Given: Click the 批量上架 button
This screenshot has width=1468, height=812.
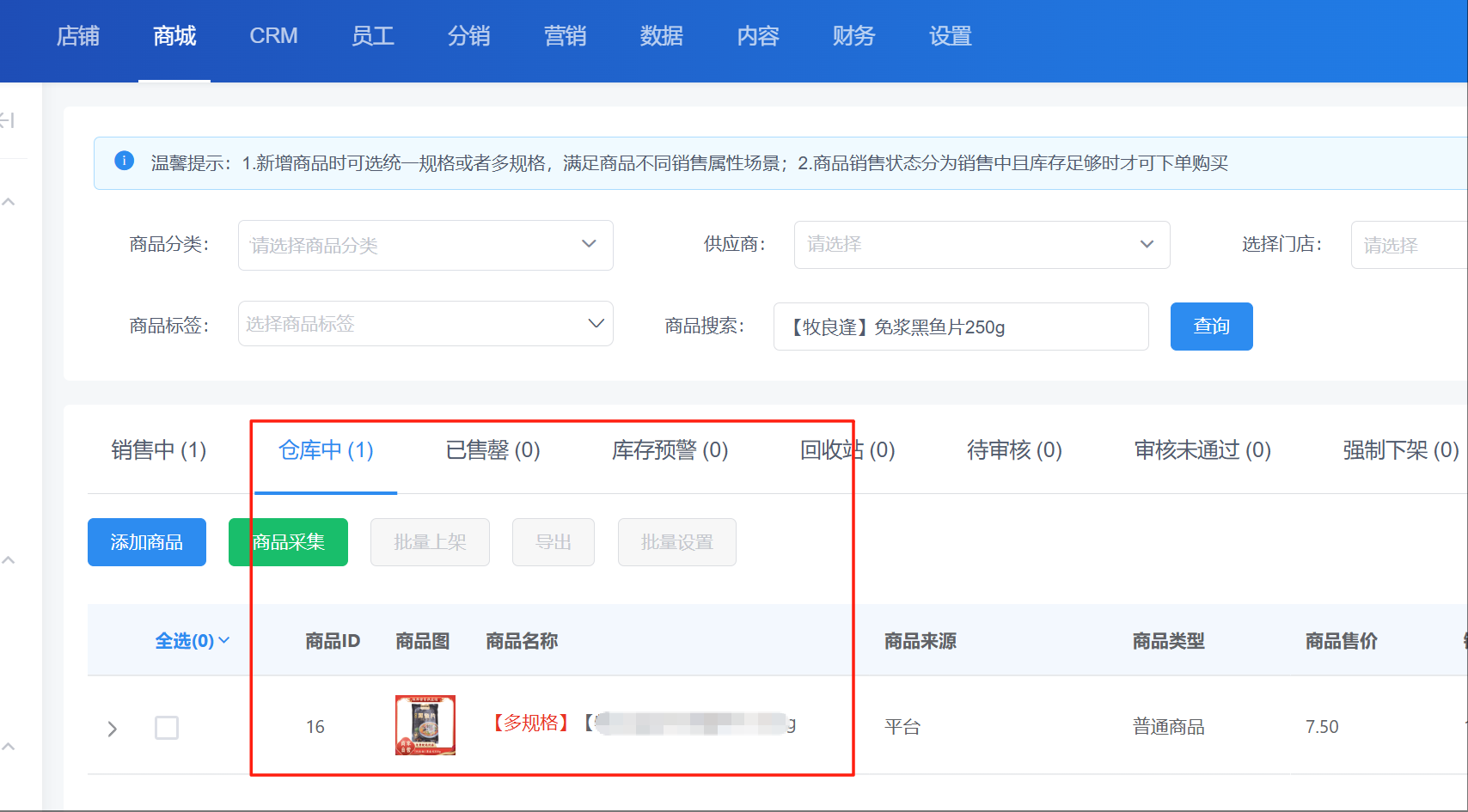Looking at the screenshot, I should pos(430,542).
